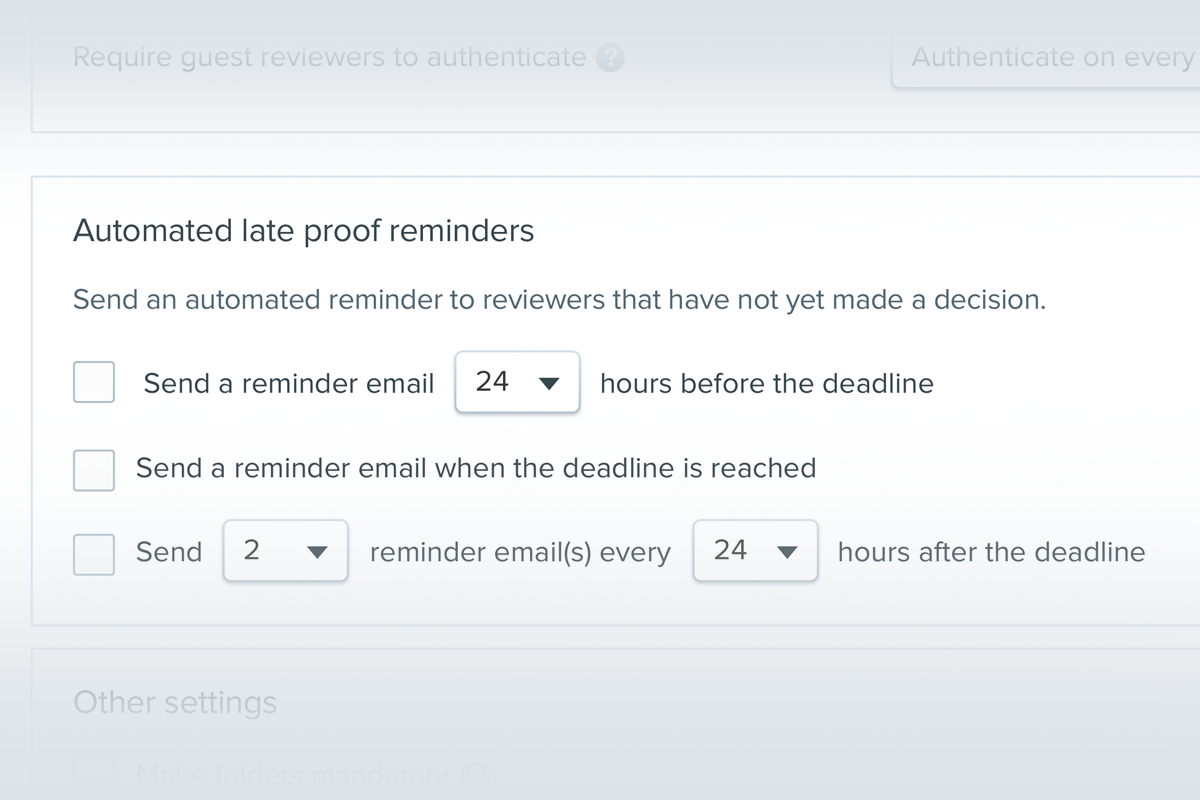This screenshot has width=1200, height=800.
Task: Click the automated reminder description sentence
Action: (560, 300)
